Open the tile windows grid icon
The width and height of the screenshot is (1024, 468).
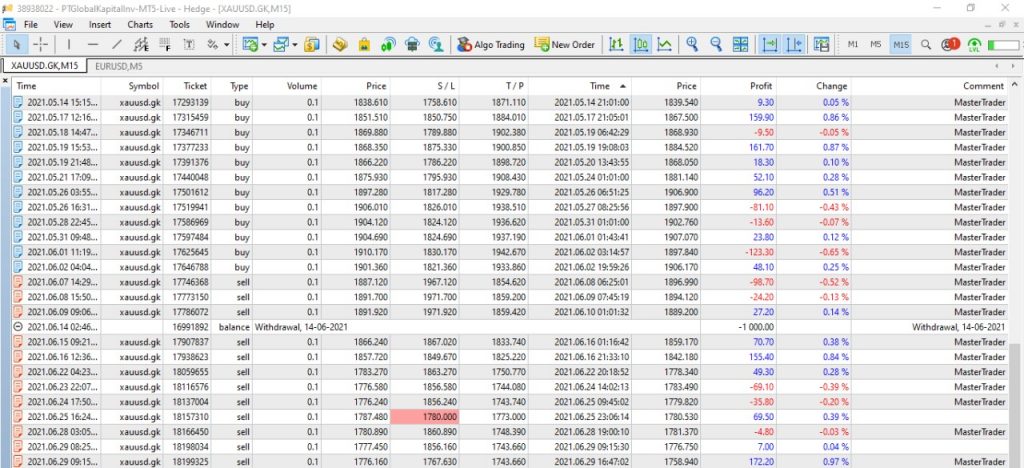[x=741, y=45]
